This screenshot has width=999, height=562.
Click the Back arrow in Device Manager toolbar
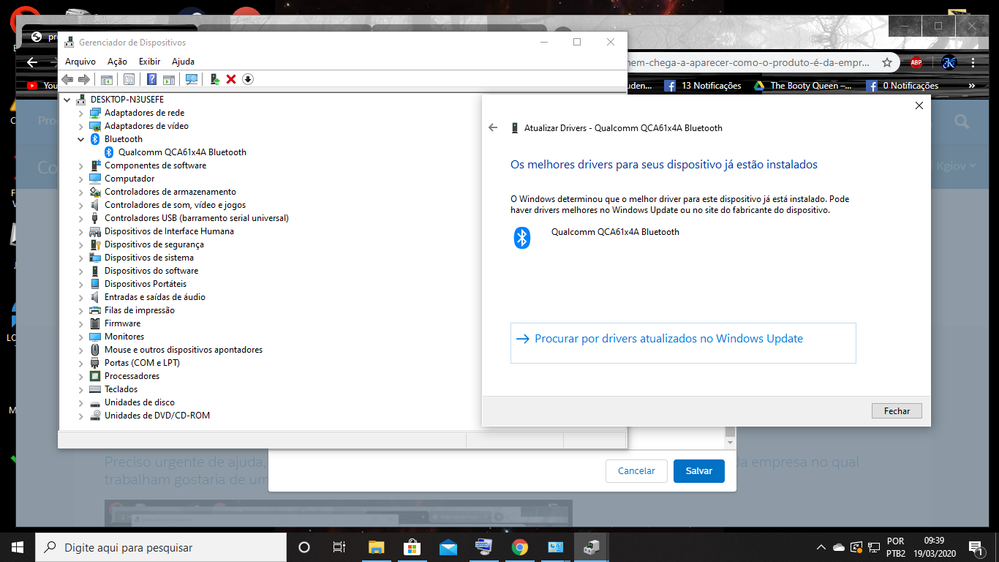pos(68,79)
